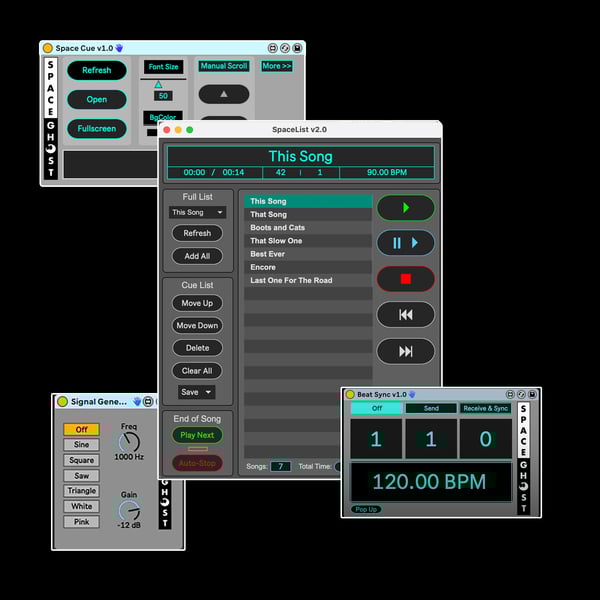
Task: Select Saw waveform in Signal Generator
Action: [82, 476]
